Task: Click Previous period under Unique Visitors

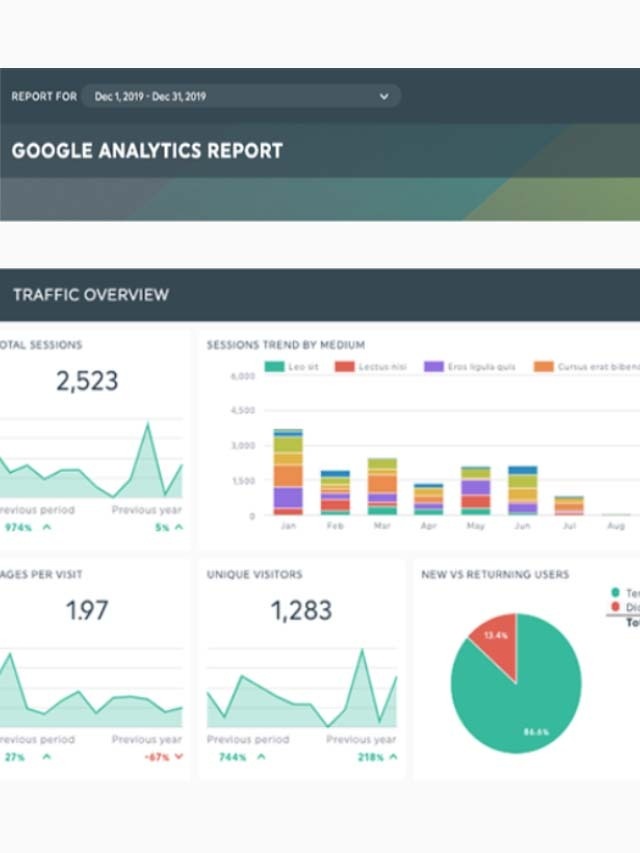Action: [248, 739]
